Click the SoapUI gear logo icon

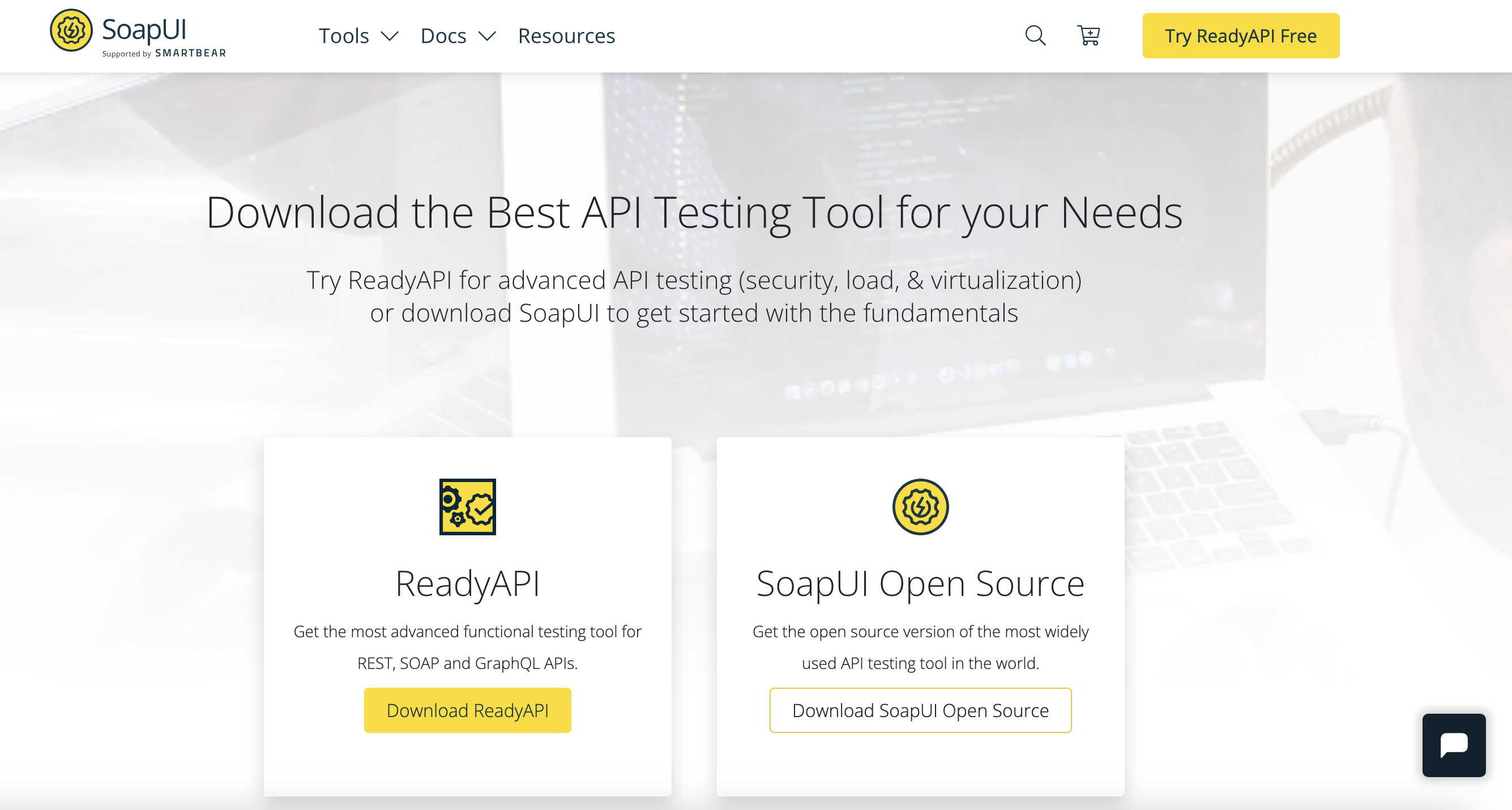point(71,30)
